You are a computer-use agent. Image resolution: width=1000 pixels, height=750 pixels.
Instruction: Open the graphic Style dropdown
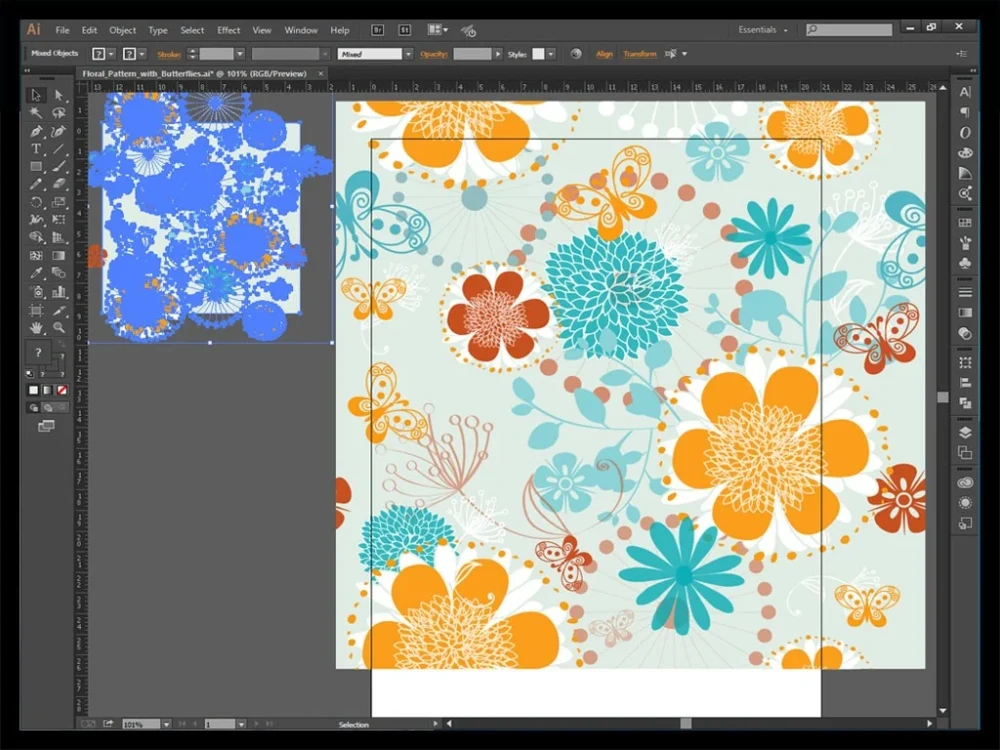click(x=551, y=54)
